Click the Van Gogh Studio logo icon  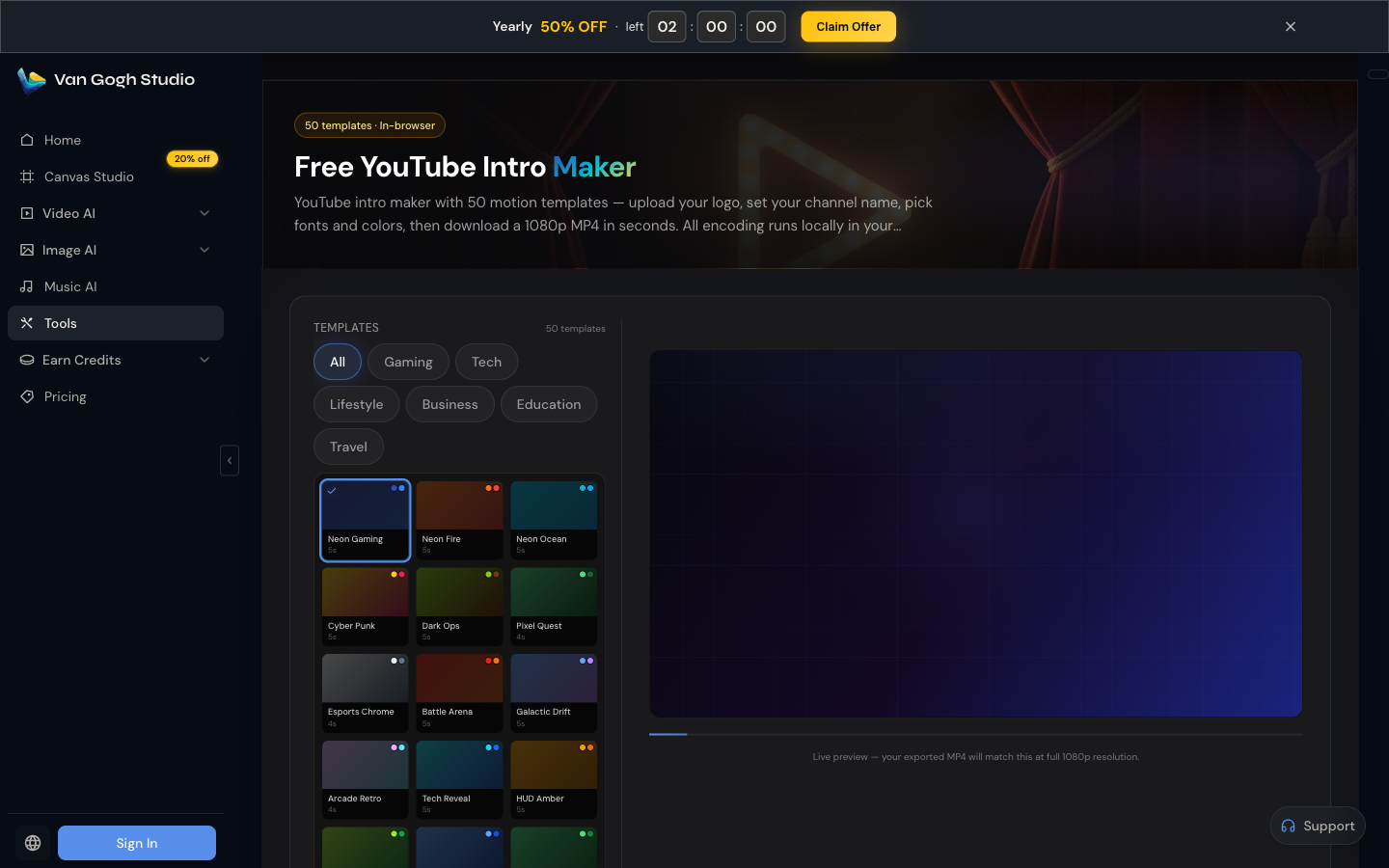click(x=31, y=80)
